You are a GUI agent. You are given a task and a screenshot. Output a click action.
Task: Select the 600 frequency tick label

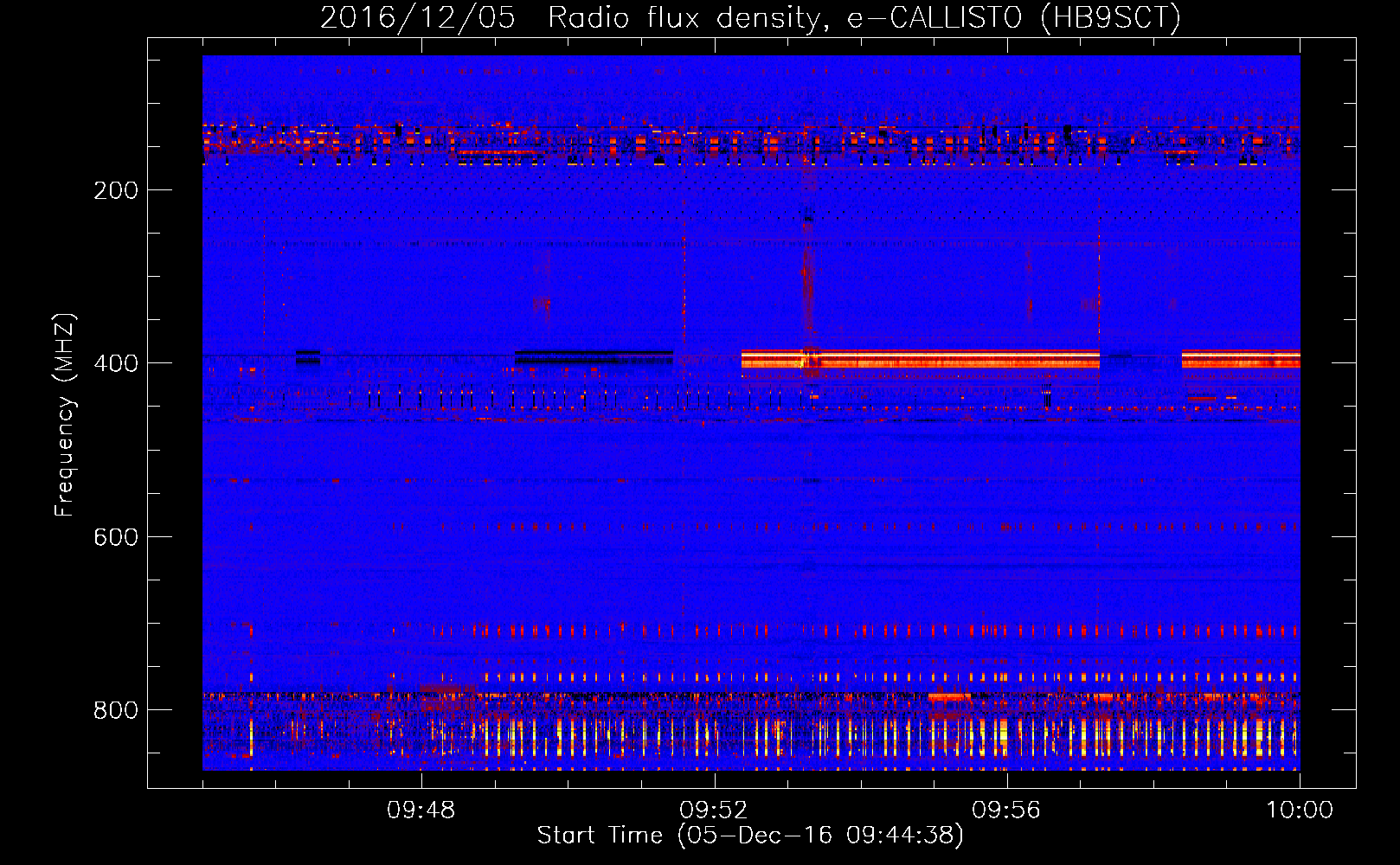pyautogui.click(x=116, y=537)
